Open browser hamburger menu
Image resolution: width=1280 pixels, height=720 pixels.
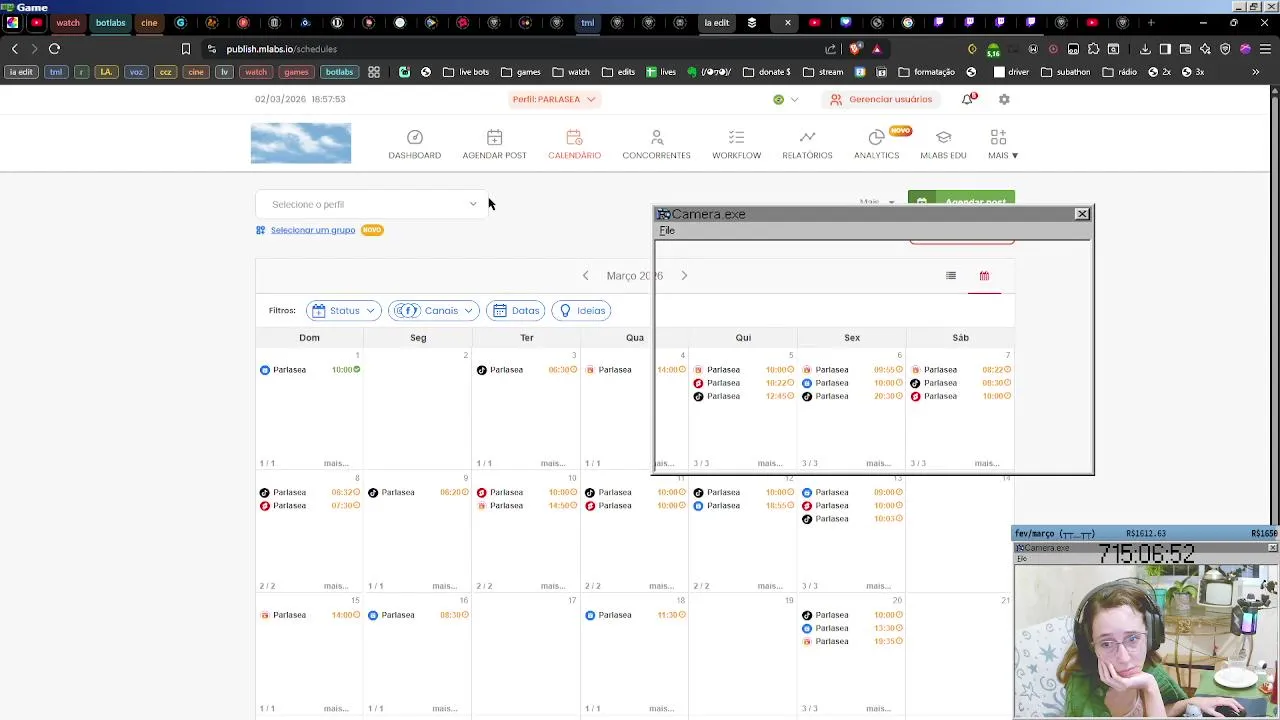point(1265,48)
